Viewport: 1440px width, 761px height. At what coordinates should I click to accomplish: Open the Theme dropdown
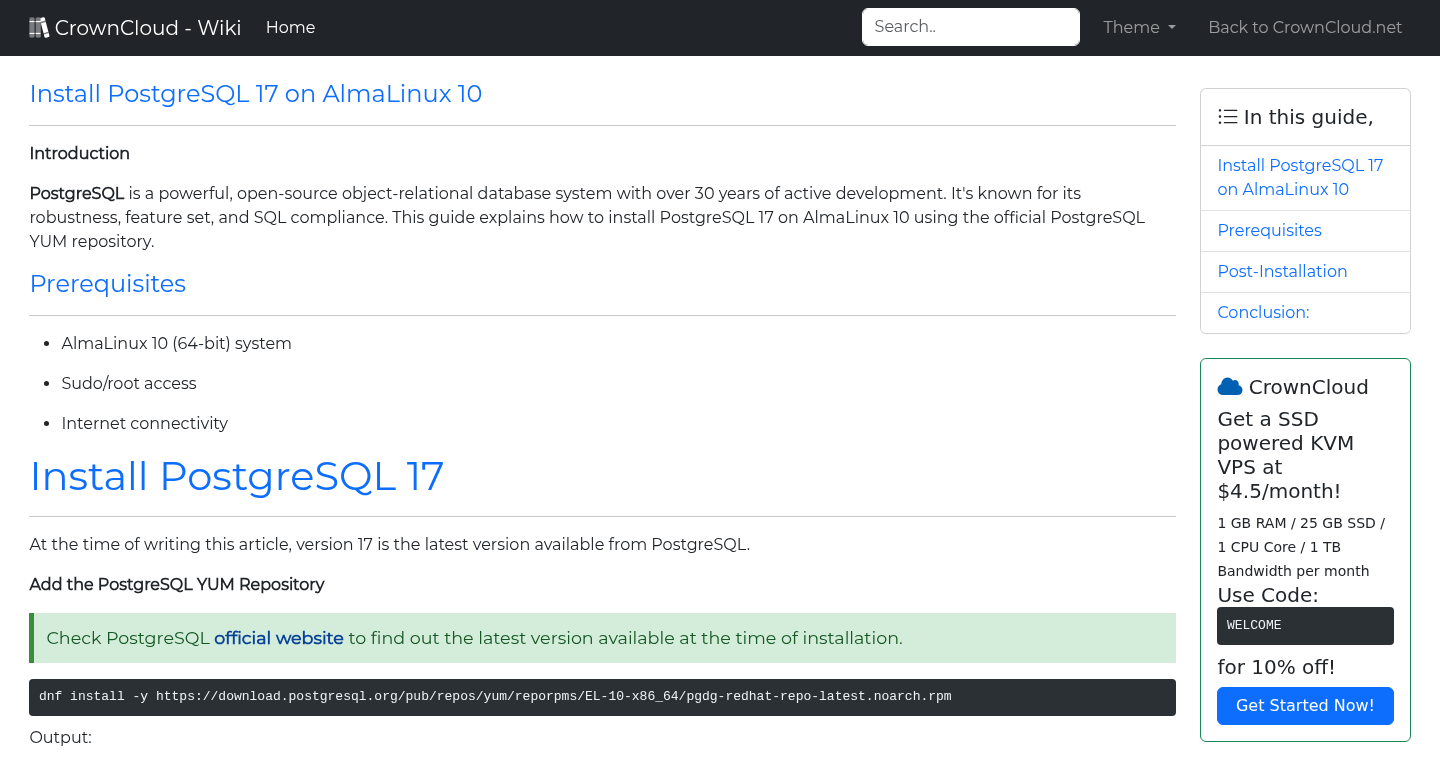pyautogui.click(x=1138, y=27)
